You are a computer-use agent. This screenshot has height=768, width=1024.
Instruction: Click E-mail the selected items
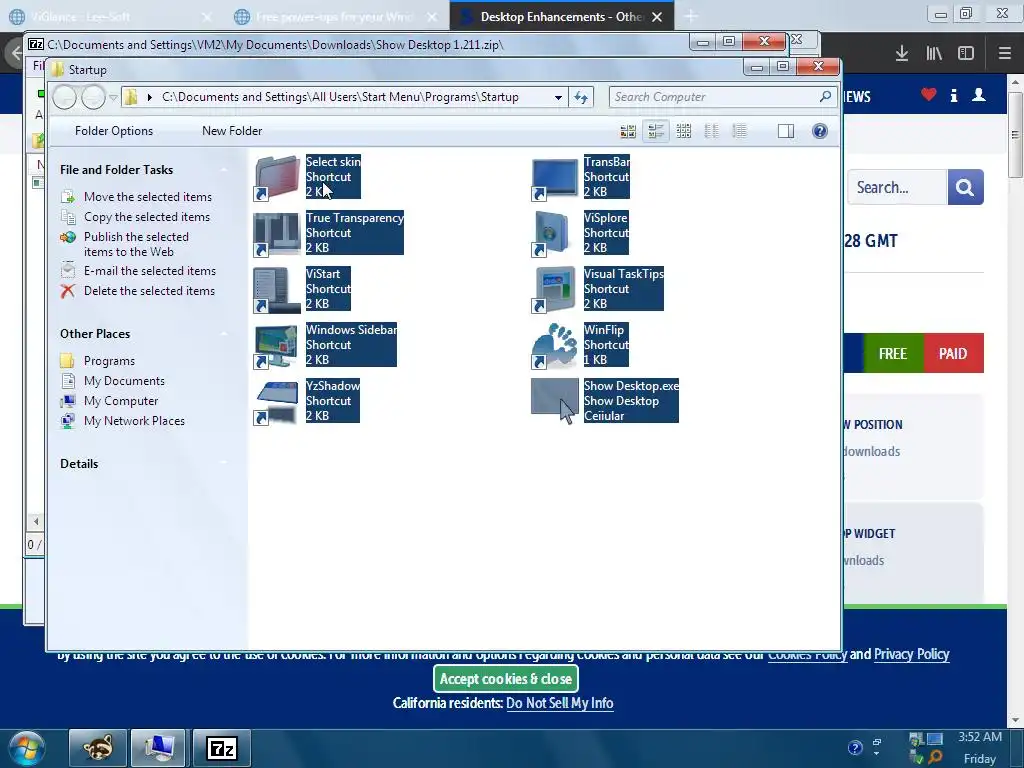pos(150,271)
